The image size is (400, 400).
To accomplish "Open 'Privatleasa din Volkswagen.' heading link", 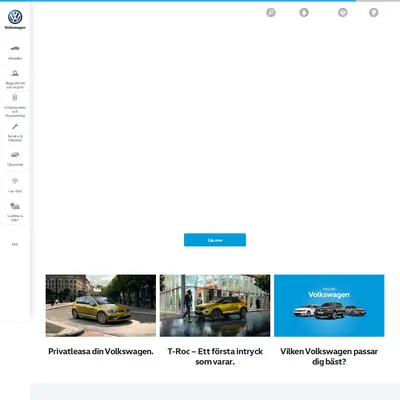I will [x=101, y=351].
